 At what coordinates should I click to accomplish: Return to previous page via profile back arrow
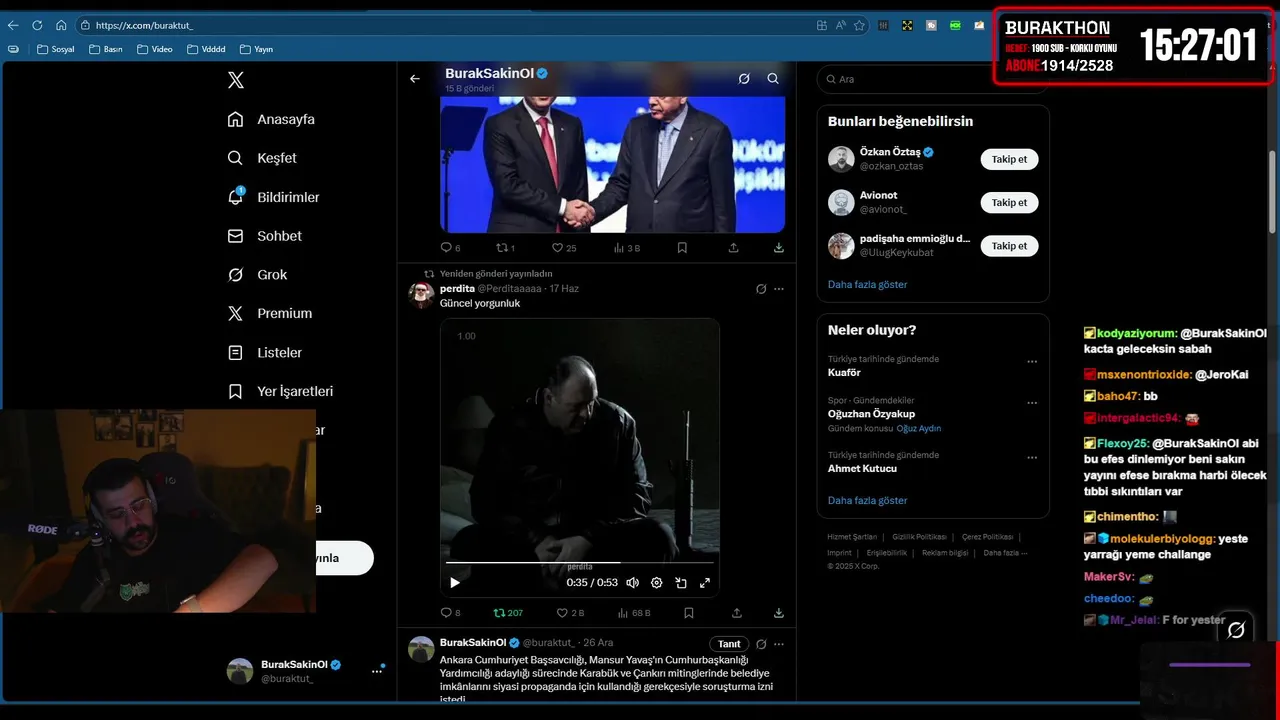pos(415,78)
